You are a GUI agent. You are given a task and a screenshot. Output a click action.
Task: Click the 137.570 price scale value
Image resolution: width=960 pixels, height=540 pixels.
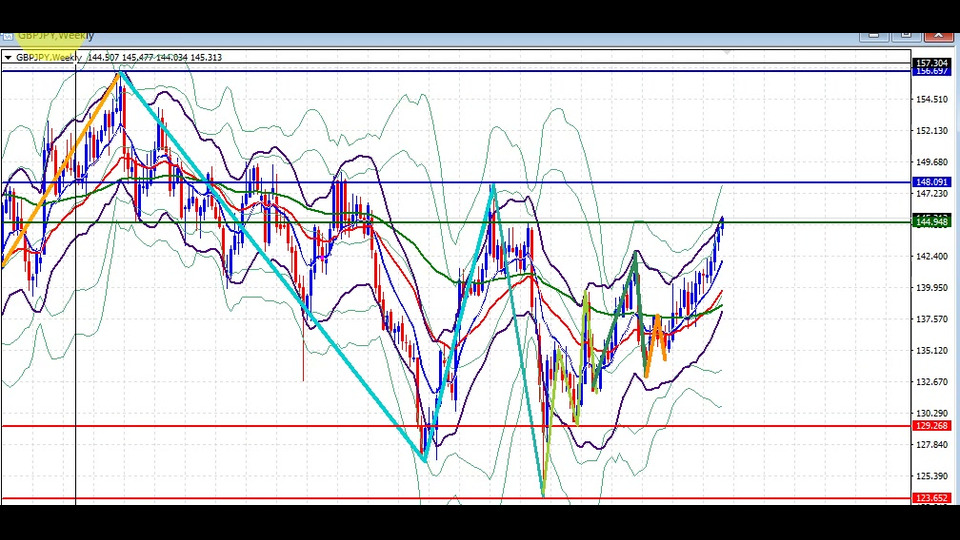pos(932,319)
